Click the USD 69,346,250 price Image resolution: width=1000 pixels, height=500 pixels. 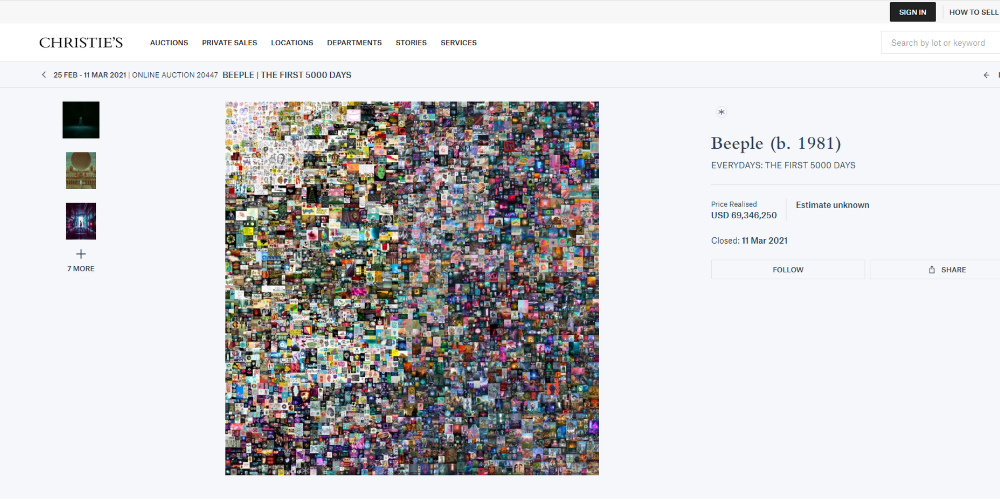(744, 216)
